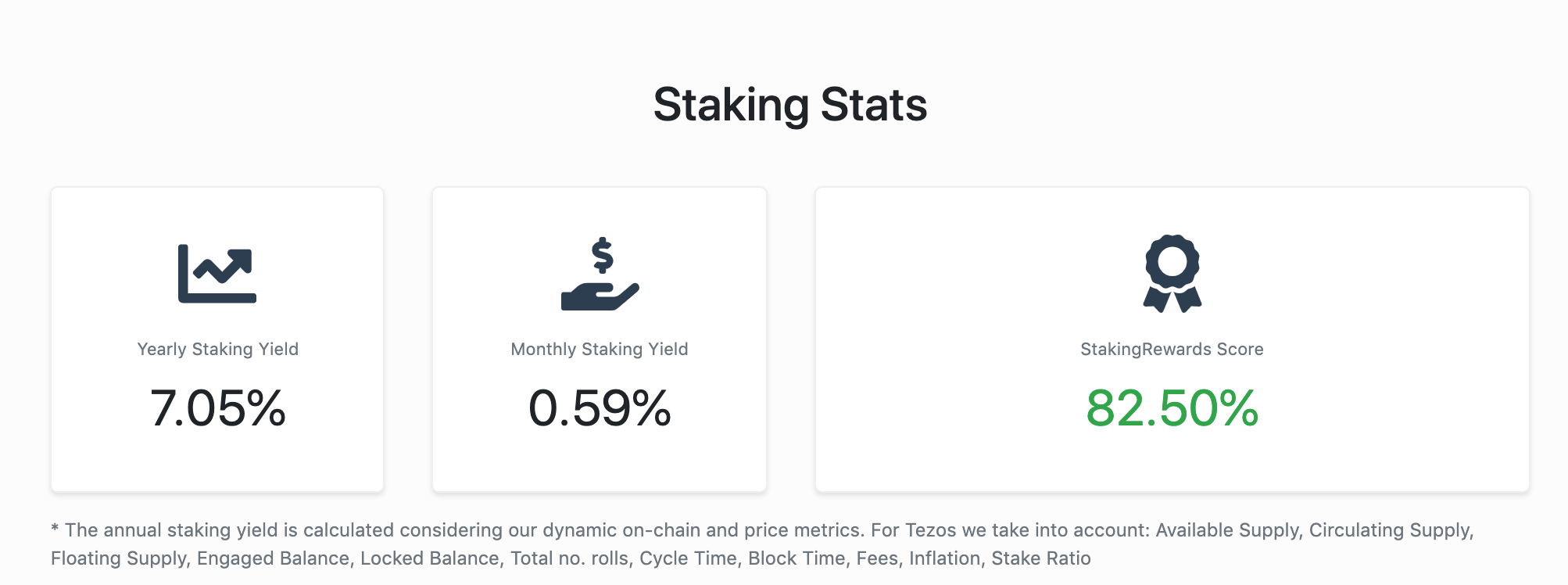Select the Monthly Staking Yield label
Viewport: 1568px width, 585px height.
pyautogui.click(x=600, y=350)
